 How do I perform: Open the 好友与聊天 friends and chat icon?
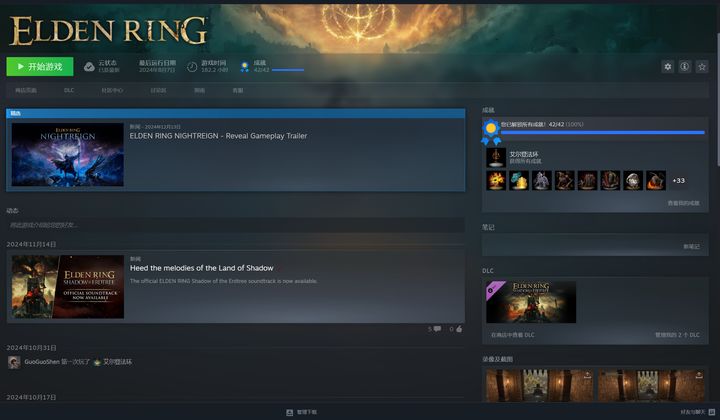pos(712,412)
